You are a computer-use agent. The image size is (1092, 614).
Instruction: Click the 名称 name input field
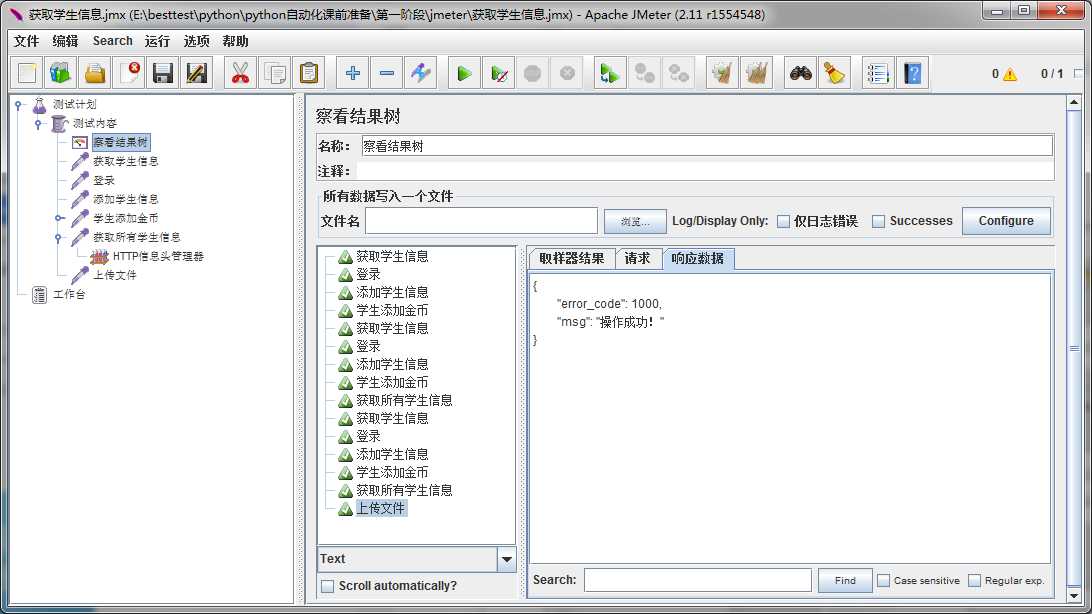point(707,146)
